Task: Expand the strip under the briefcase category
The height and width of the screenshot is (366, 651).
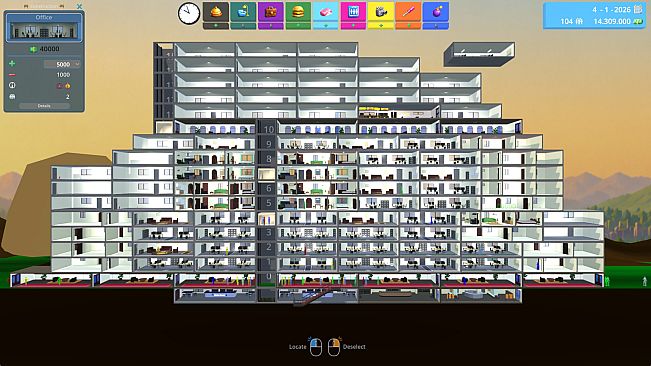Action: [x=271, y=26]
